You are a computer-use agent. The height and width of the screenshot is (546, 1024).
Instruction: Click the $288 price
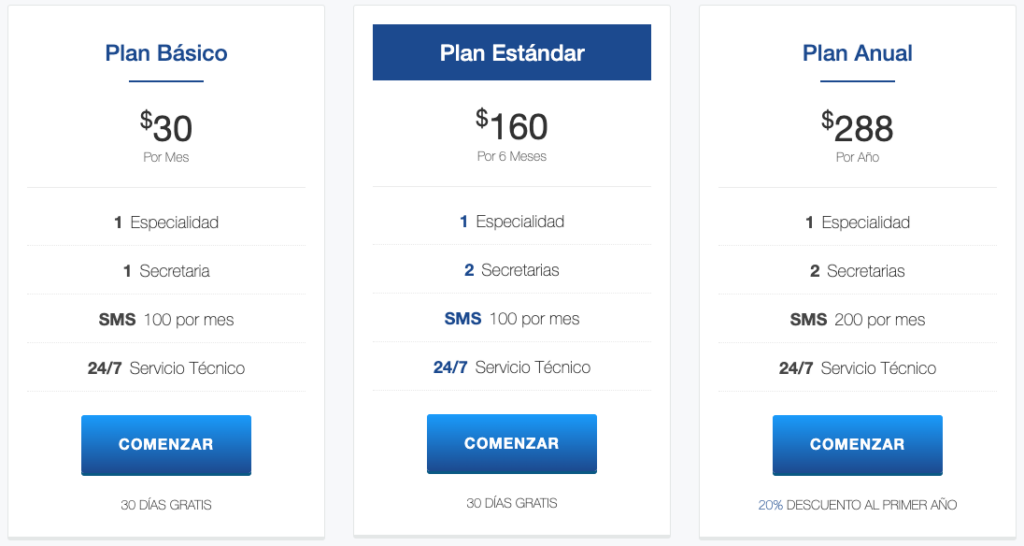pos(857,127)
